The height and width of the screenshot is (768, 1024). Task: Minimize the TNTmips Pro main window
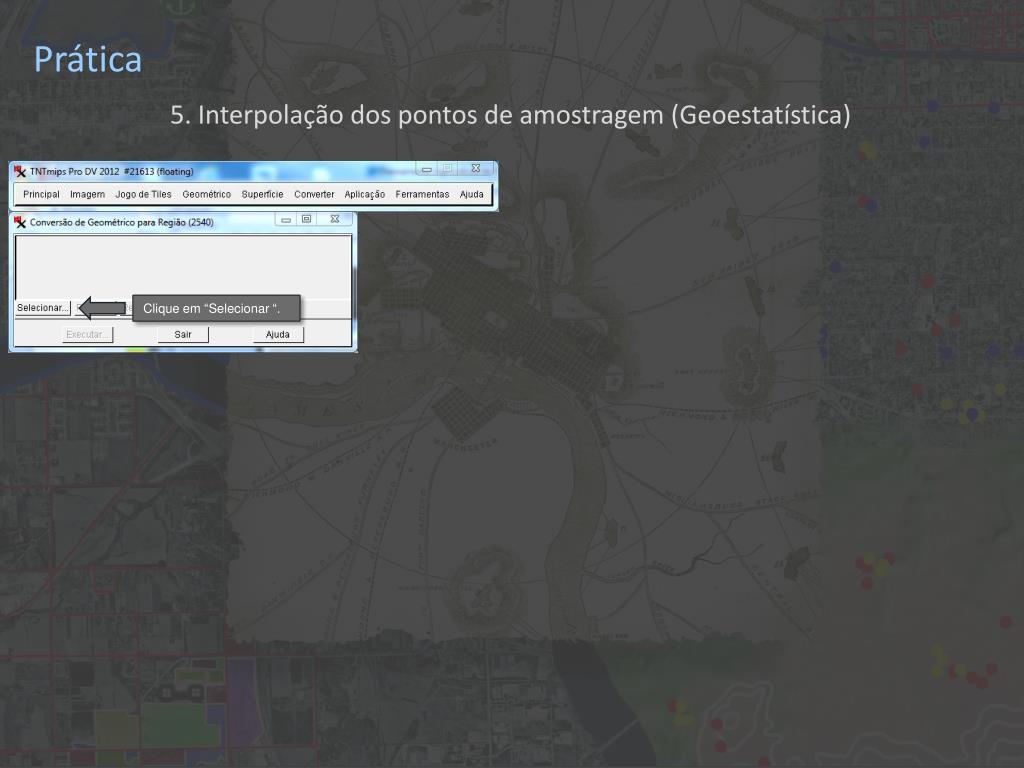[x=426, y=169]
